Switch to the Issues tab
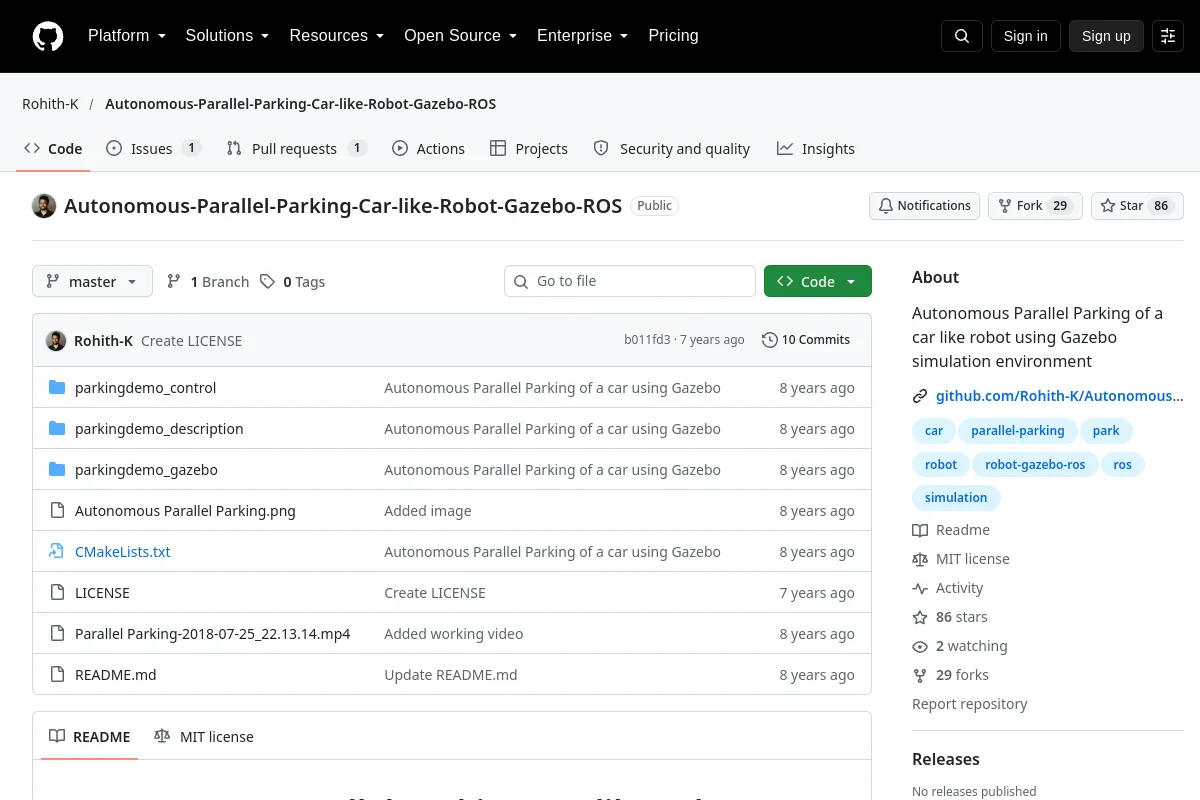This screenshot has width=1200, height=800. [x=154, y=149]
